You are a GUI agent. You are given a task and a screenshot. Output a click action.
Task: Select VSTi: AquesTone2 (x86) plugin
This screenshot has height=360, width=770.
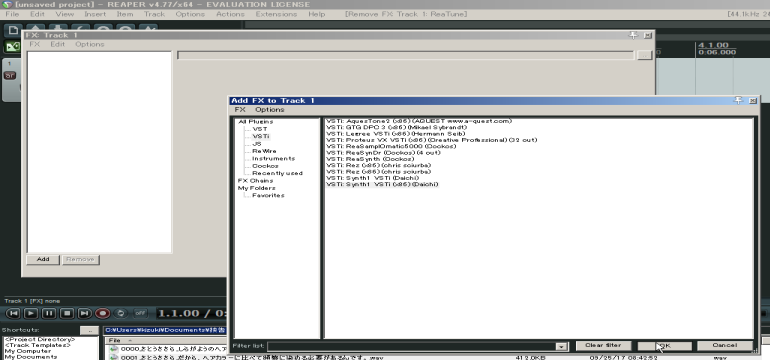tap(419, 121)
